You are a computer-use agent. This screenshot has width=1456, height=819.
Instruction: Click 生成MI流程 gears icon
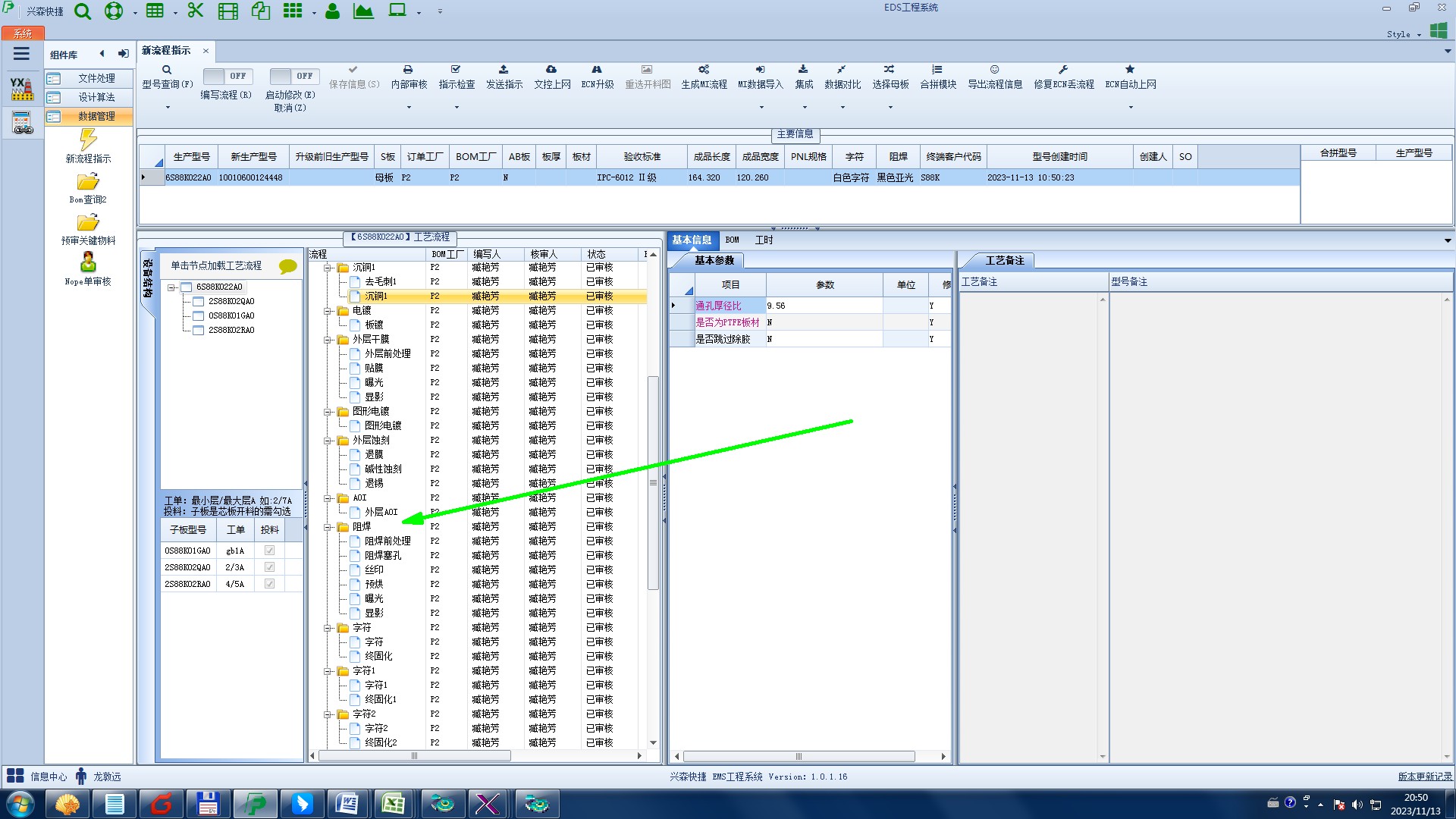tap(704, 70)
